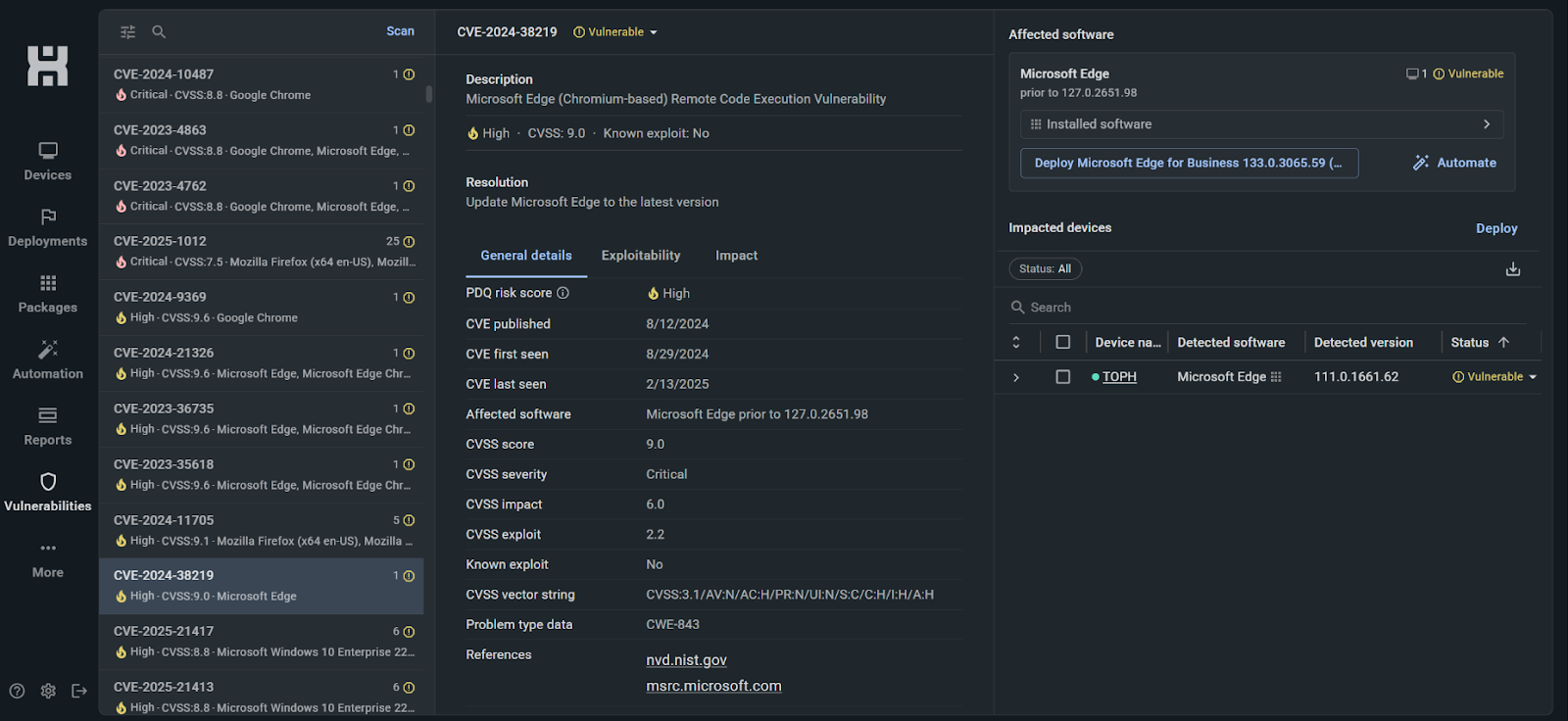Click the grid icon next to Microsoft Edge

tap(1276, 377)
